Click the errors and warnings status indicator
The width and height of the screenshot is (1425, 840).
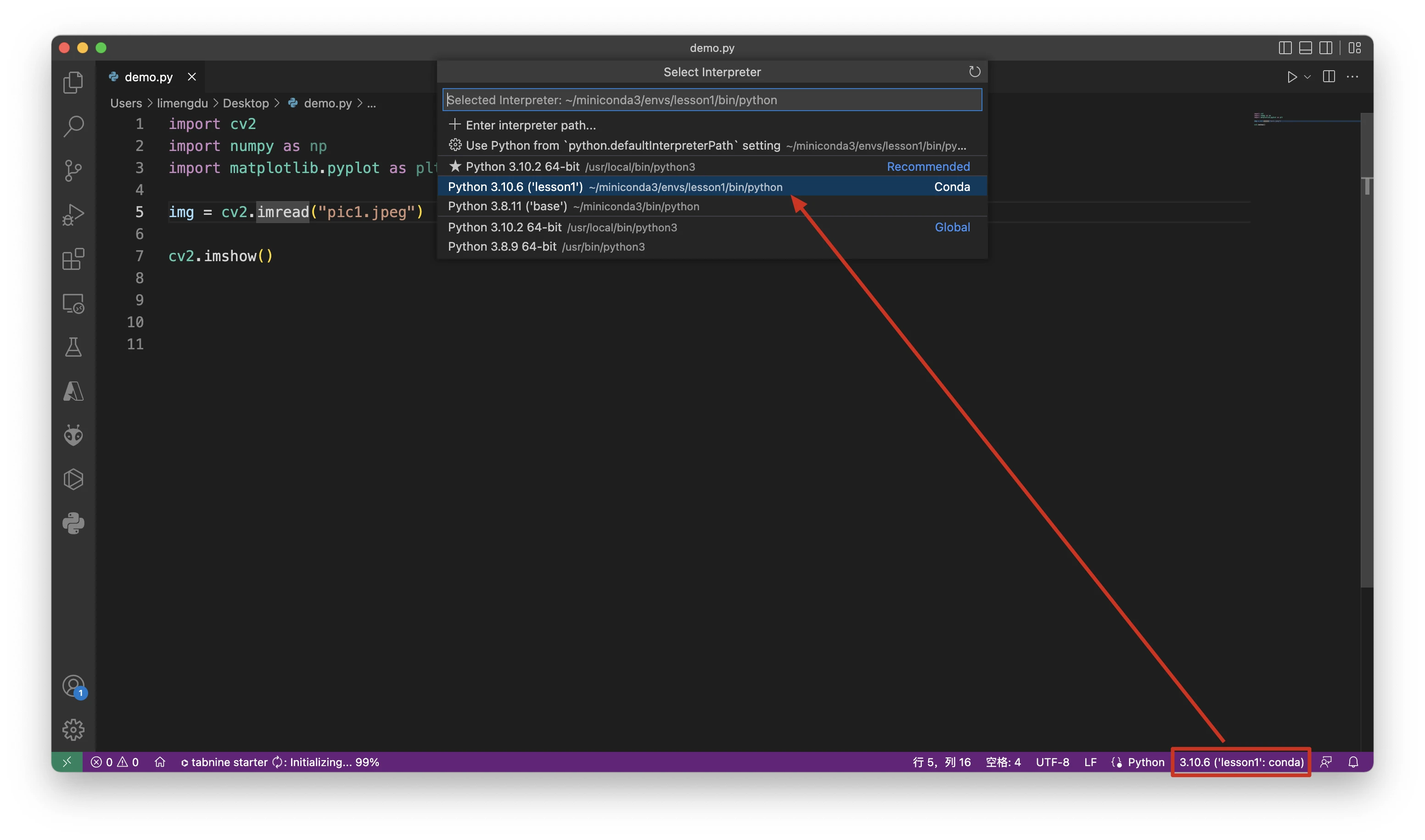pyautogui.click(x=115, y=762)
